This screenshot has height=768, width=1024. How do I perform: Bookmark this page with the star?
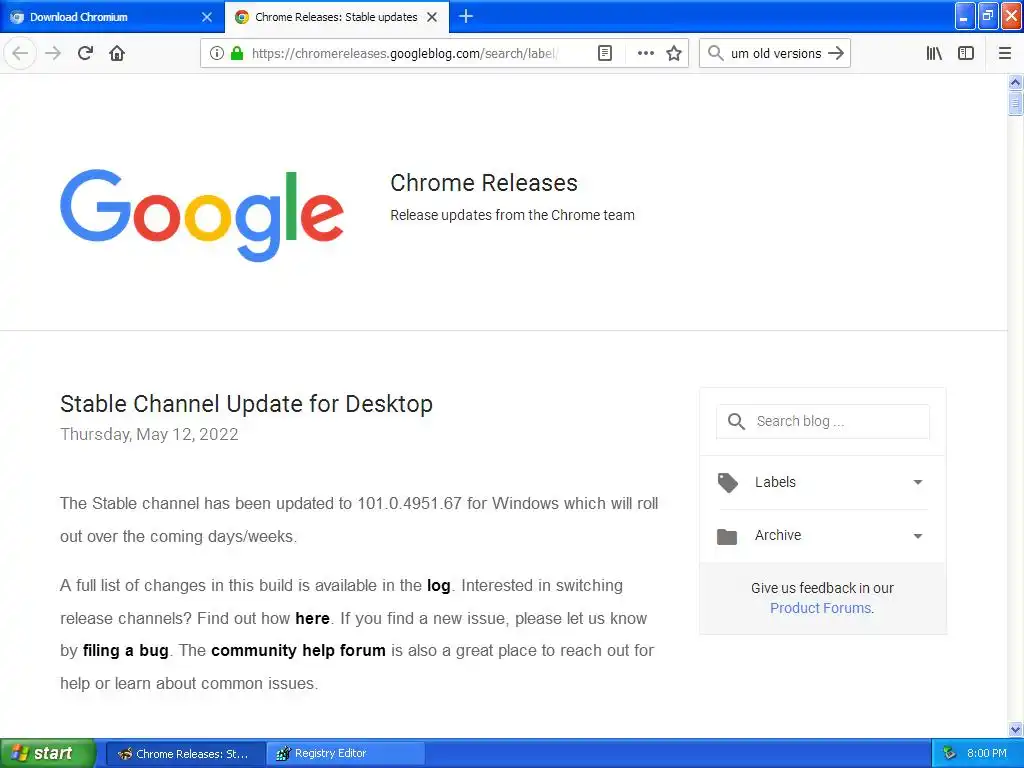[x=674, y=53]
